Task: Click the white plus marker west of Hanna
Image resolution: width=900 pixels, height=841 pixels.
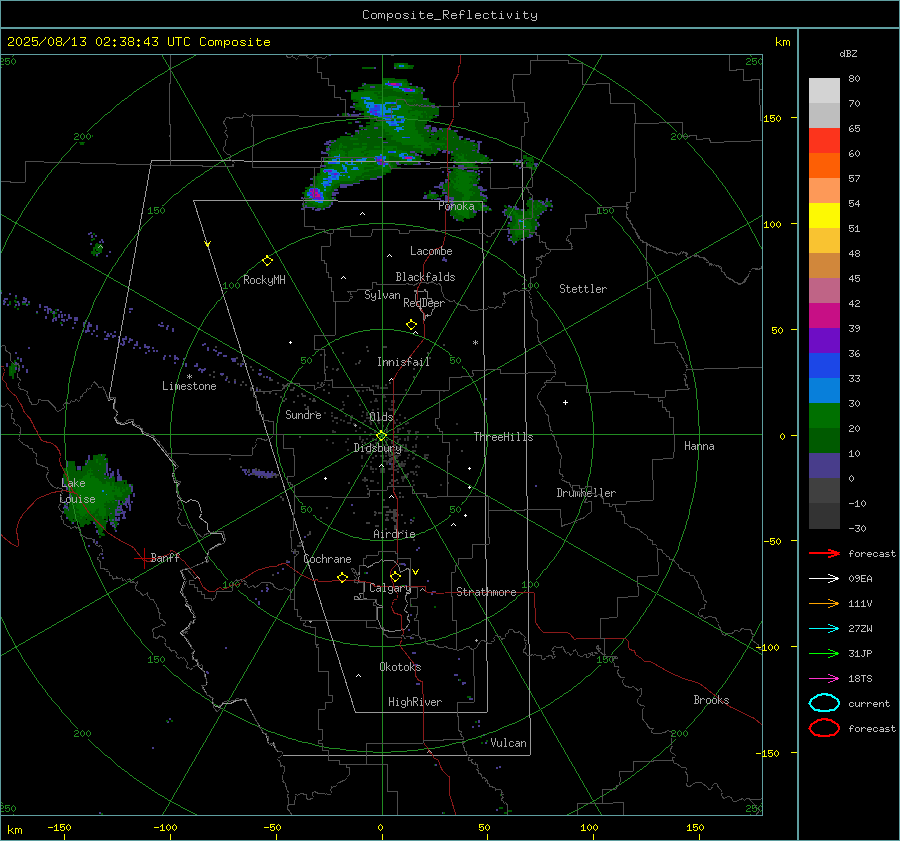Action: click(x=565, y=402)
